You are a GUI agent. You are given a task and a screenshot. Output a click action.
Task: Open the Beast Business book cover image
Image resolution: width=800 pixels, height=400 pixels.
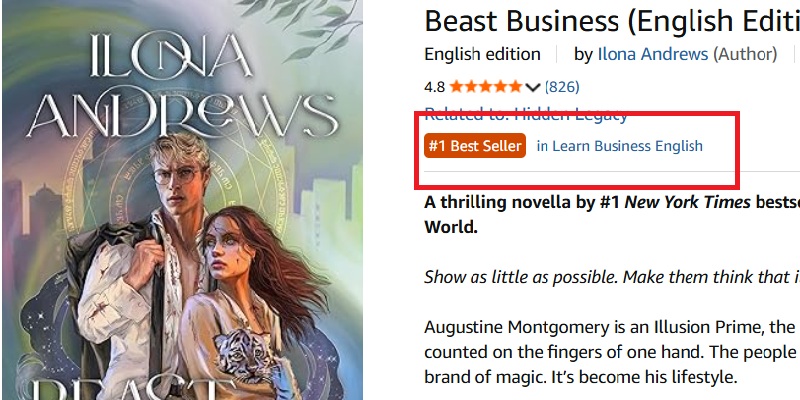tap(182, 200)
